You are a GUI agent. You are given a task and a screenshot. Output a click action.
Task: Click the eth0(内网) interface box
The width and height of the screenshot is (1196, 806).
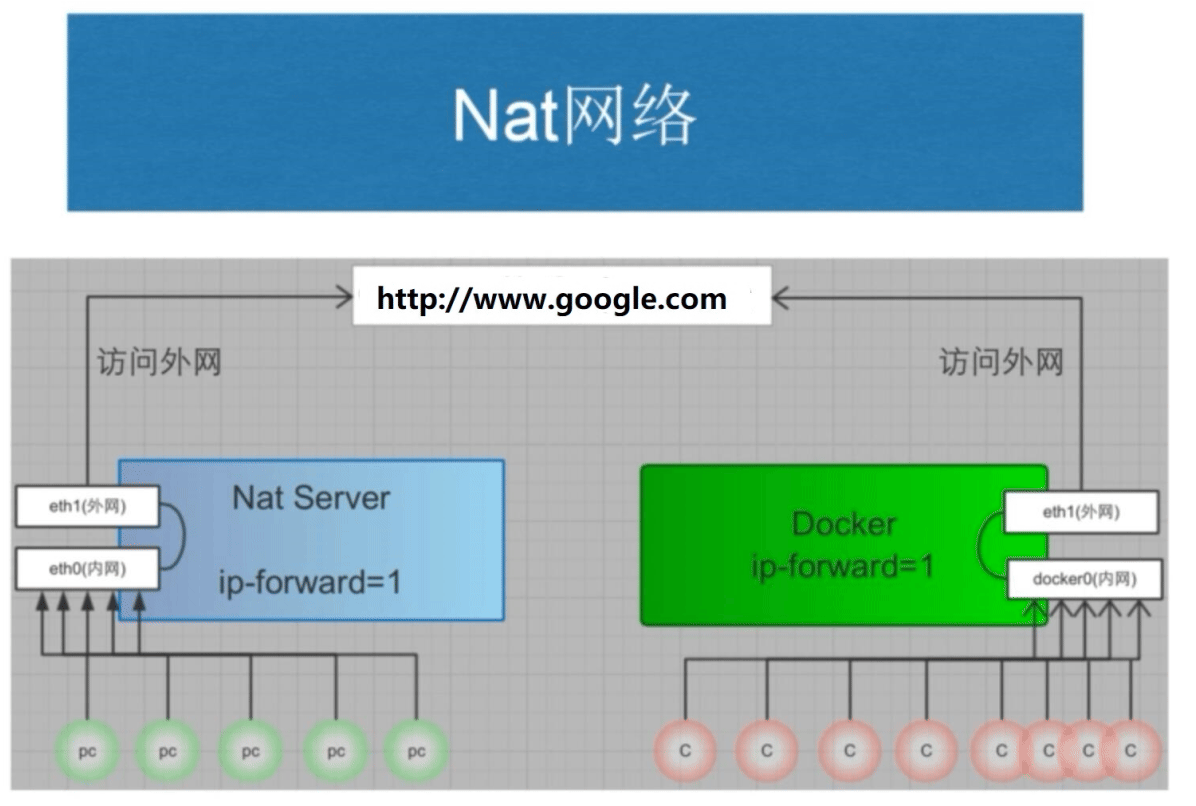[x=86, y=570]
